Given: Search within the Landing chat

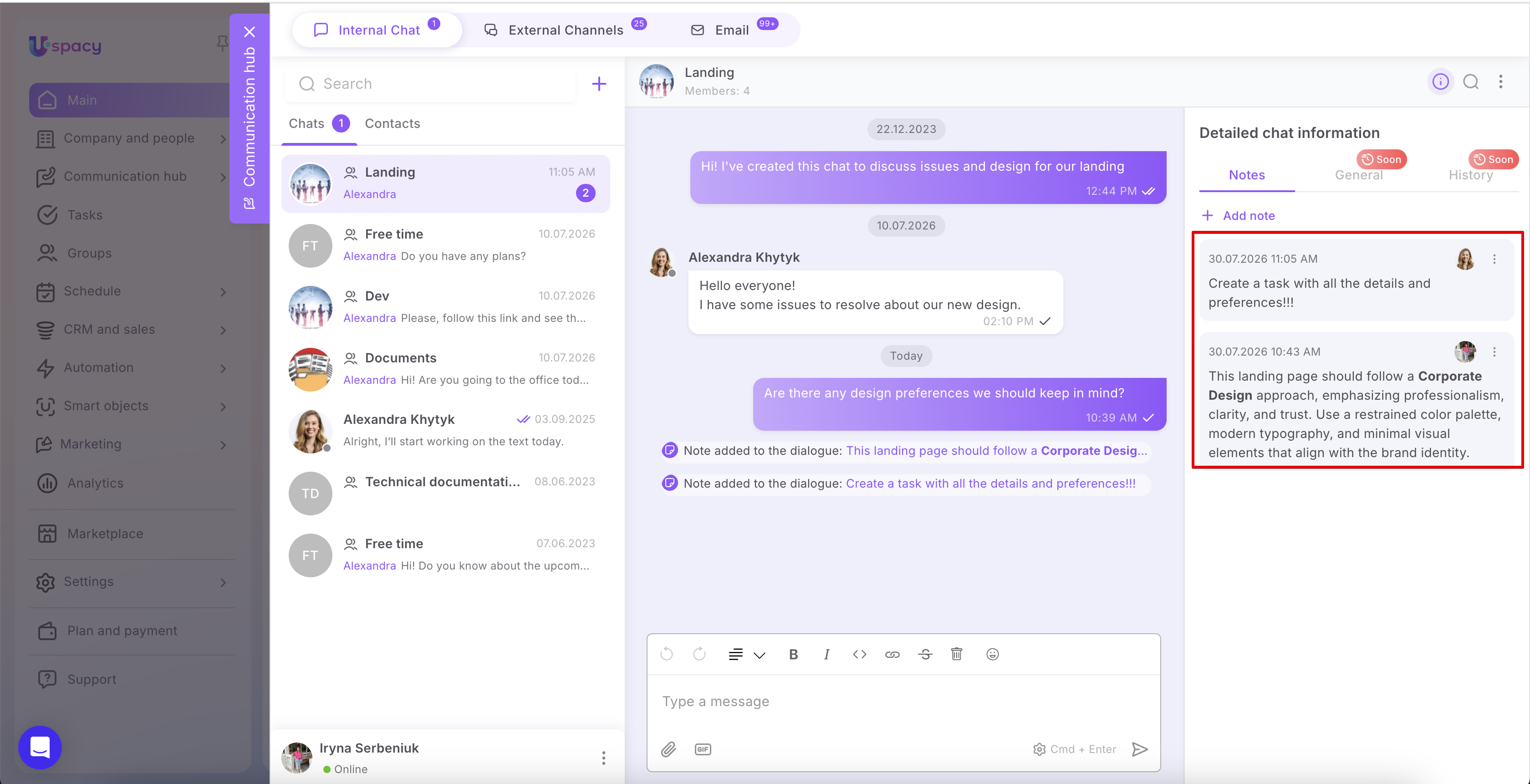Looking at the screenshot, I should (1471, 81).
